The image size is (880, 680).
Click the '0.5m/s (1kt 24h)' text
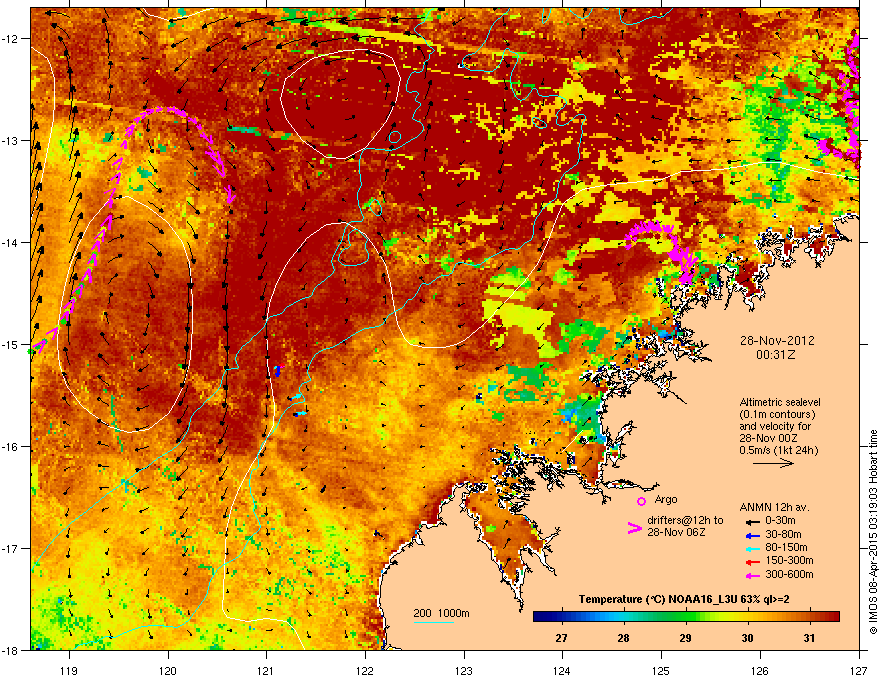(778, 450)
